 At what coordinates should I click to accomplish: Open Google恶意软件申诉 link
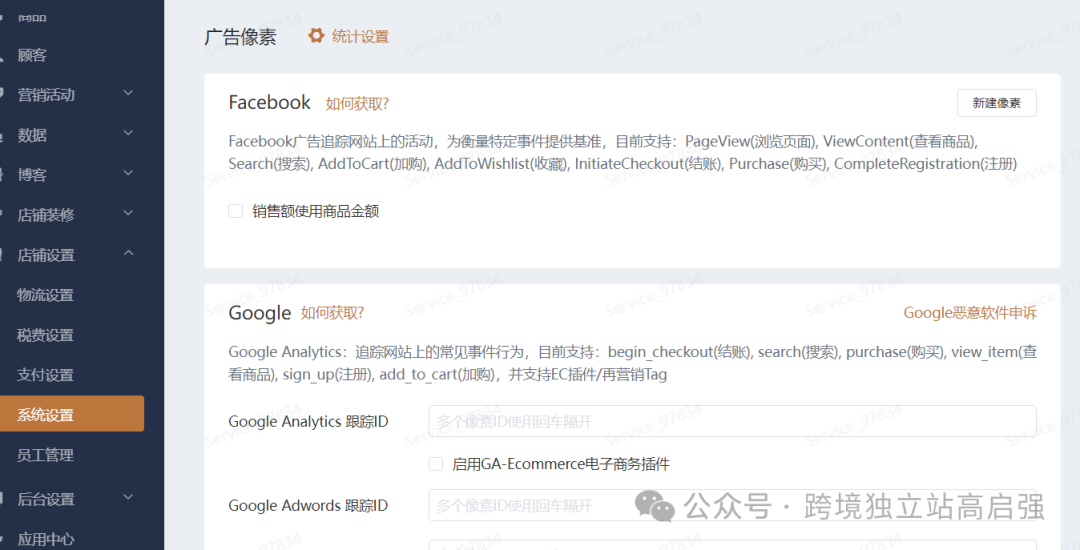coord(970,313)
